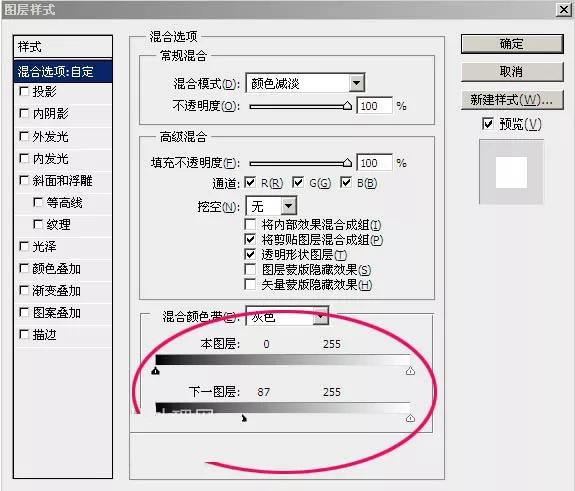This screenshot has height=491, width=575.
Task: Enable the 内阴影 checkbox
Action: [24, 113]
